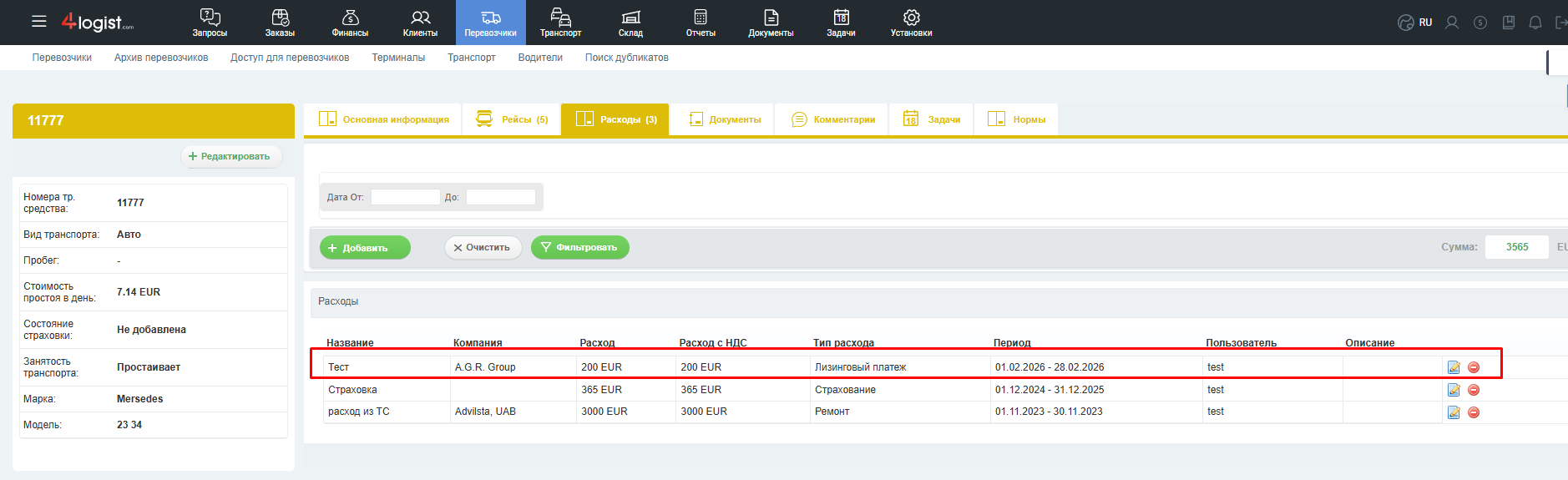Delete the Страхование expense row
Screen dimensions: 1568x480
pos(1474,390)
